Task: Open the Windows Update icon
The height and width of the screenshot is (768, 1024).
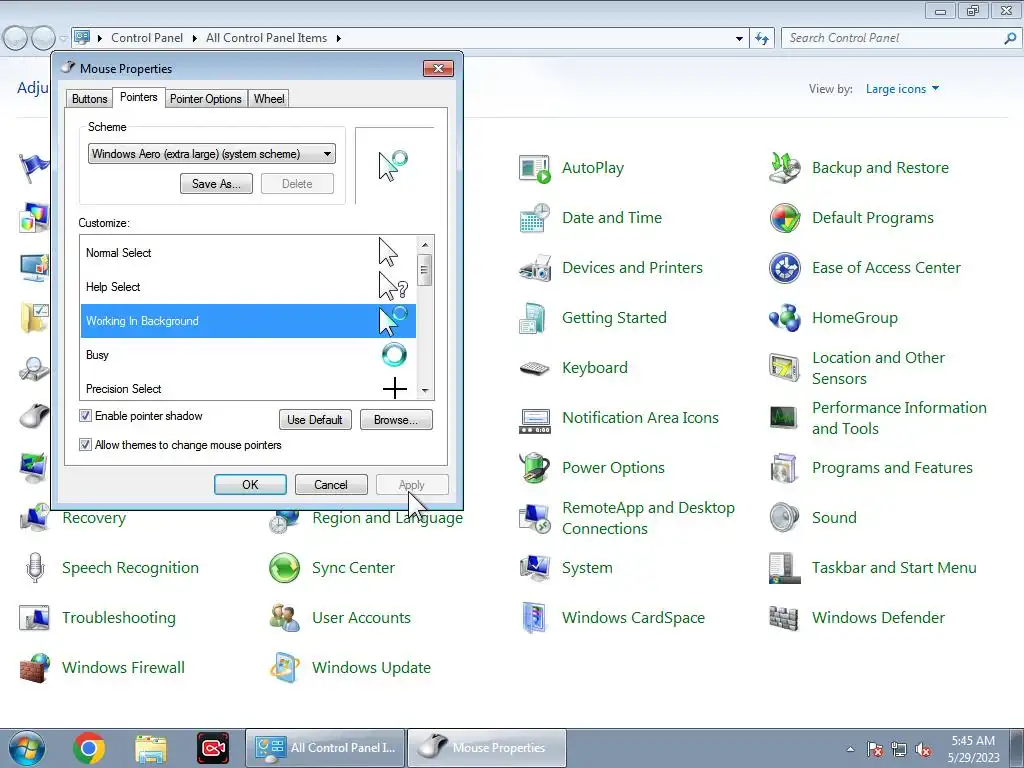Action: (x=285, y=668)
